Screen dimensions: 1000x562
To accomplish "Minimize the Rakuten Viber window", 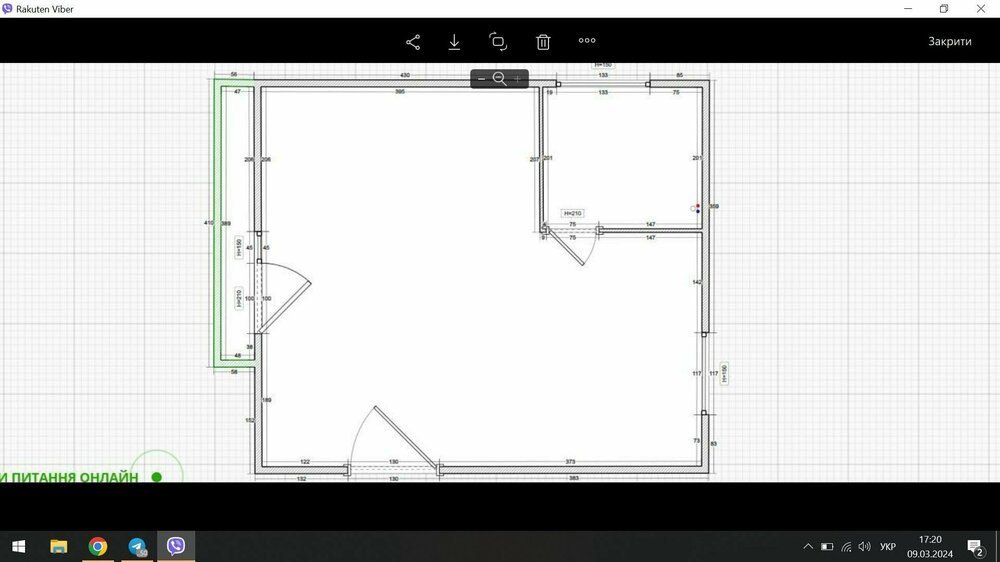I will tap(908, 9).
